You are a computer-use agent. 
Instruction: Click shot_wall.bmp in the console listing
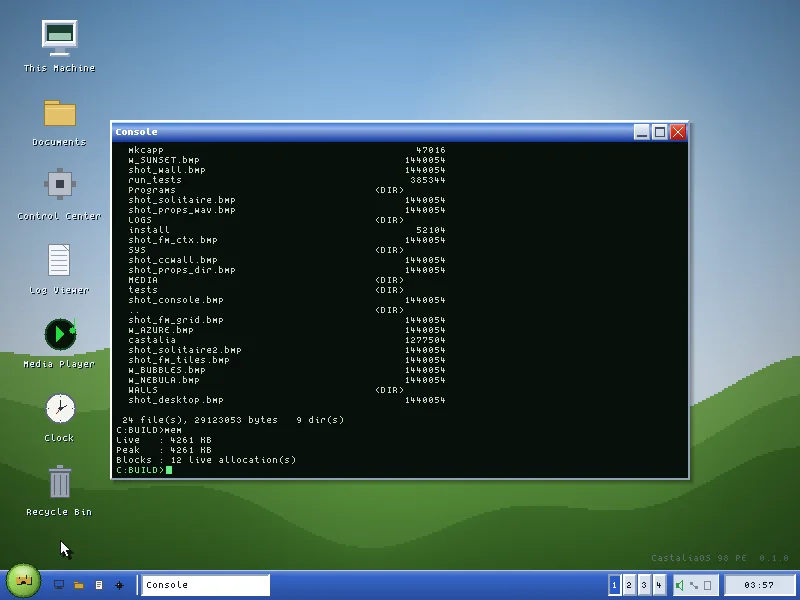[167, 170]
